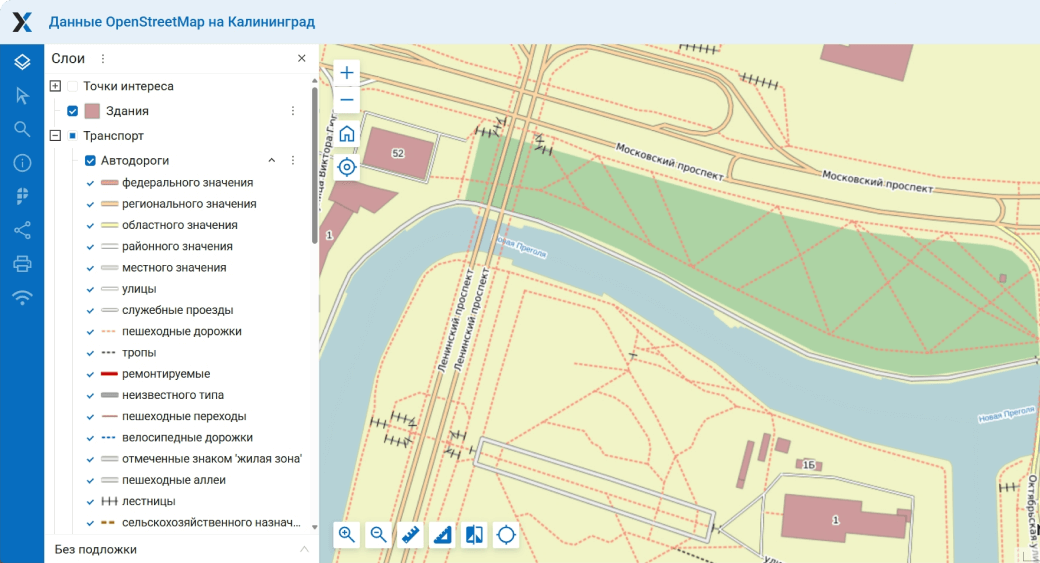Select the ruler distance measurement tool
1040x563 pixels.
pos(410,535)
